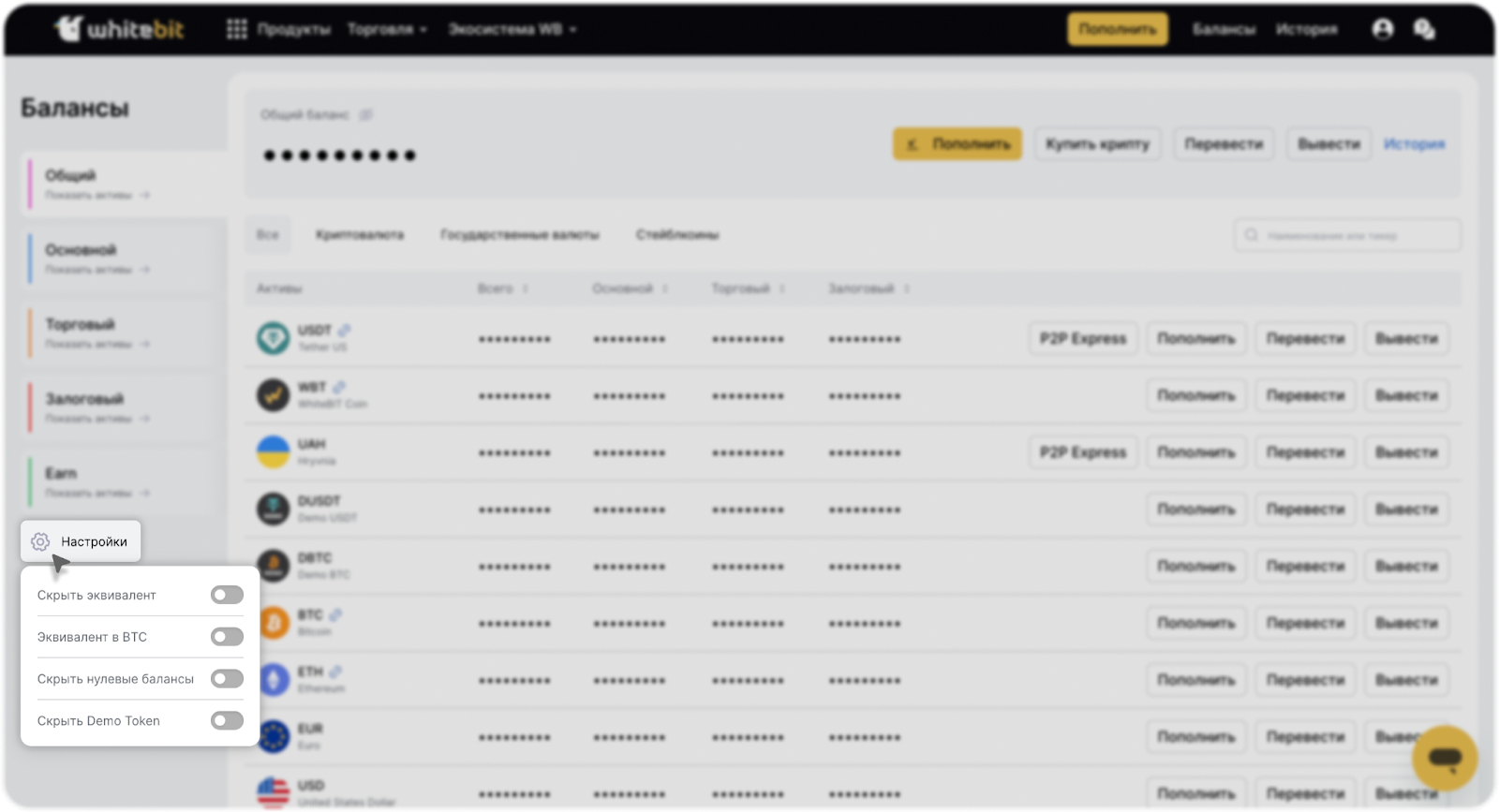This screenshot has height=812, width=1499.
Task: Click the Настройки gear icon
Action: [40, 541]
